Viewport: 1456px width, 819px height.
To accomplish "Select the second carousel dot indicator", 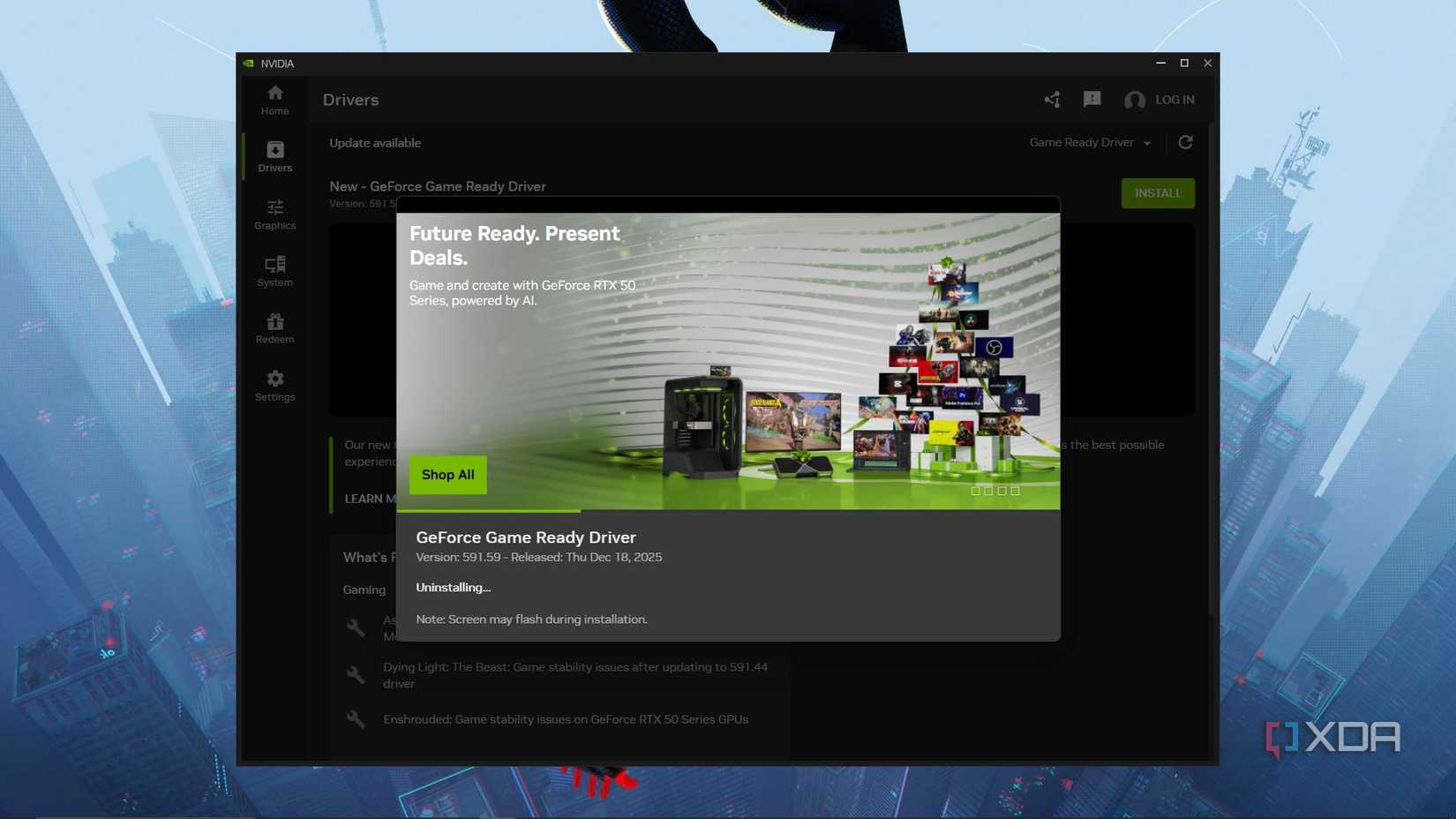I will coord(988,491).
